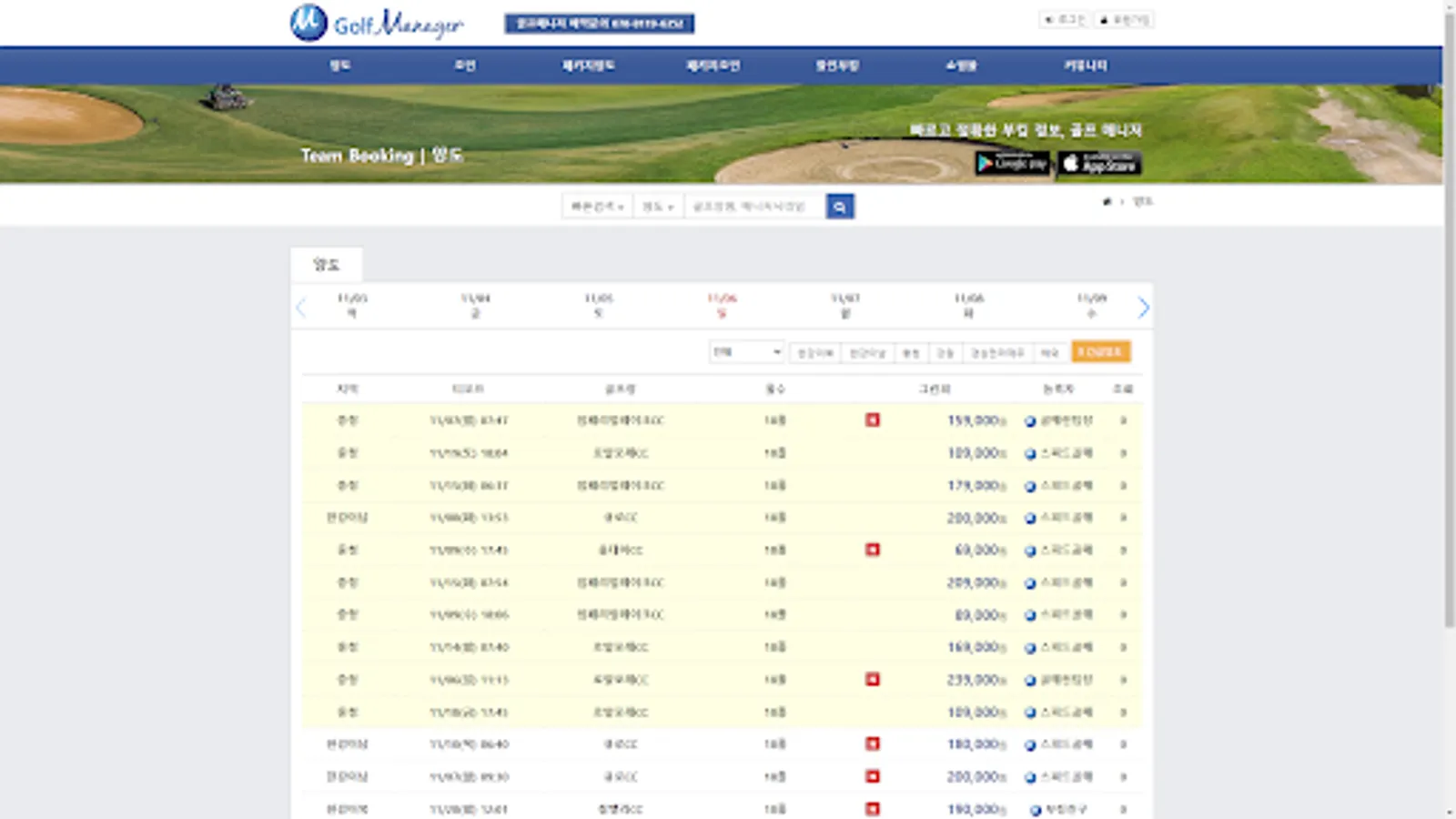Image resolution: width=1456 pixels, height=819 pixels.
Task: Open the 조인 item in the navigation bar
Action: click(x=465, y=66)
